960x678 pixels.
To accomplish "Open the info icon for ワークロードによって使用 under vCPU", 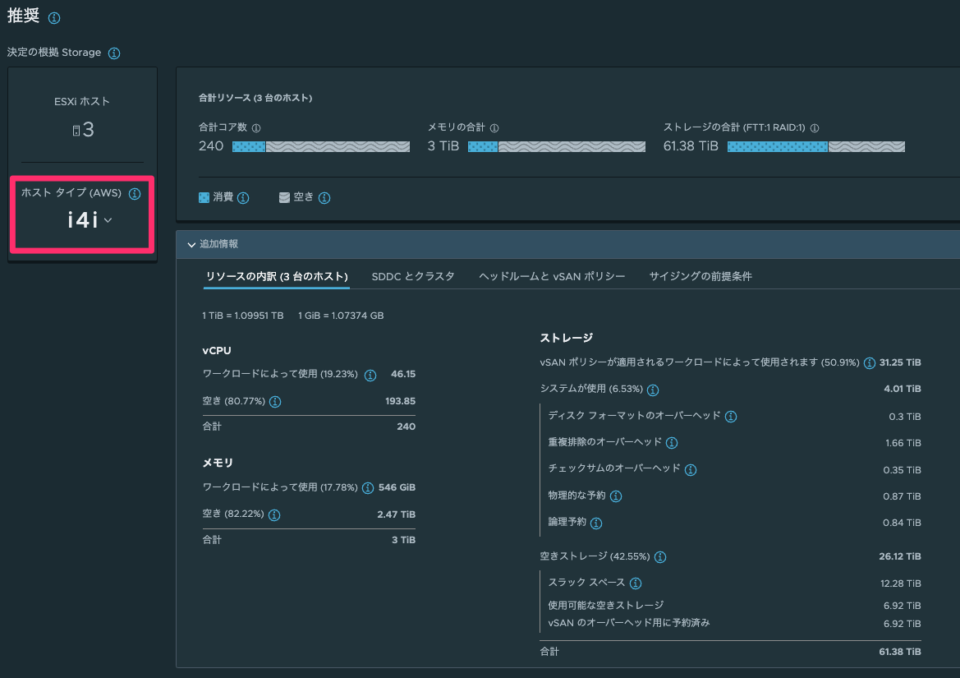I will click(x=369, y=372).
